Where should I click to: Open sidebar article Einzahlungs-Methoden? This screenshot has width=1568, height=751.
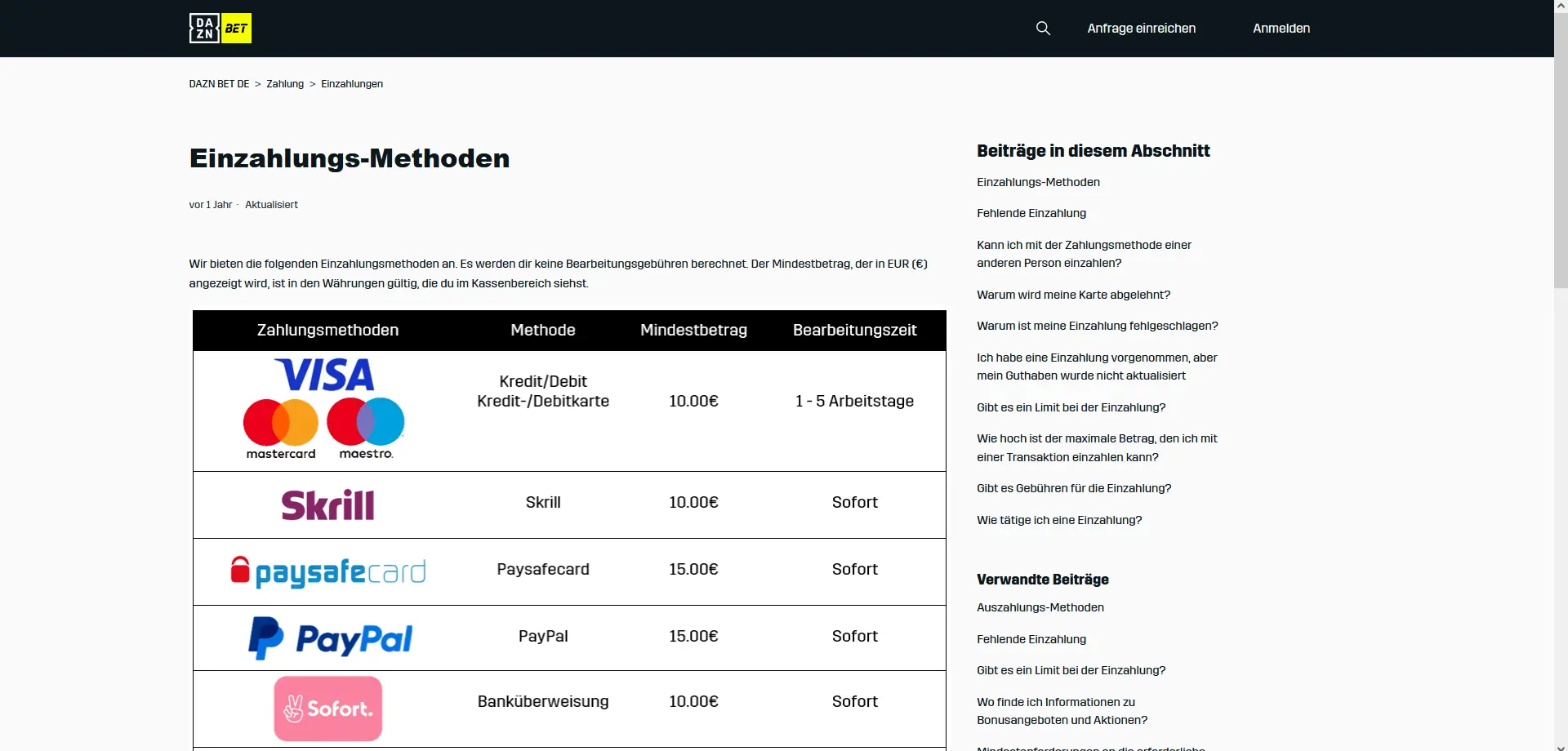1038,182
